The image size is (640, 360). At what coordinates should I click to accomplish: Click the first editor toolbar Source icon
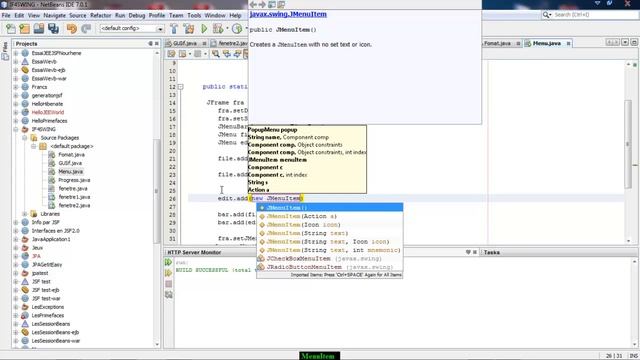point(171,54)
